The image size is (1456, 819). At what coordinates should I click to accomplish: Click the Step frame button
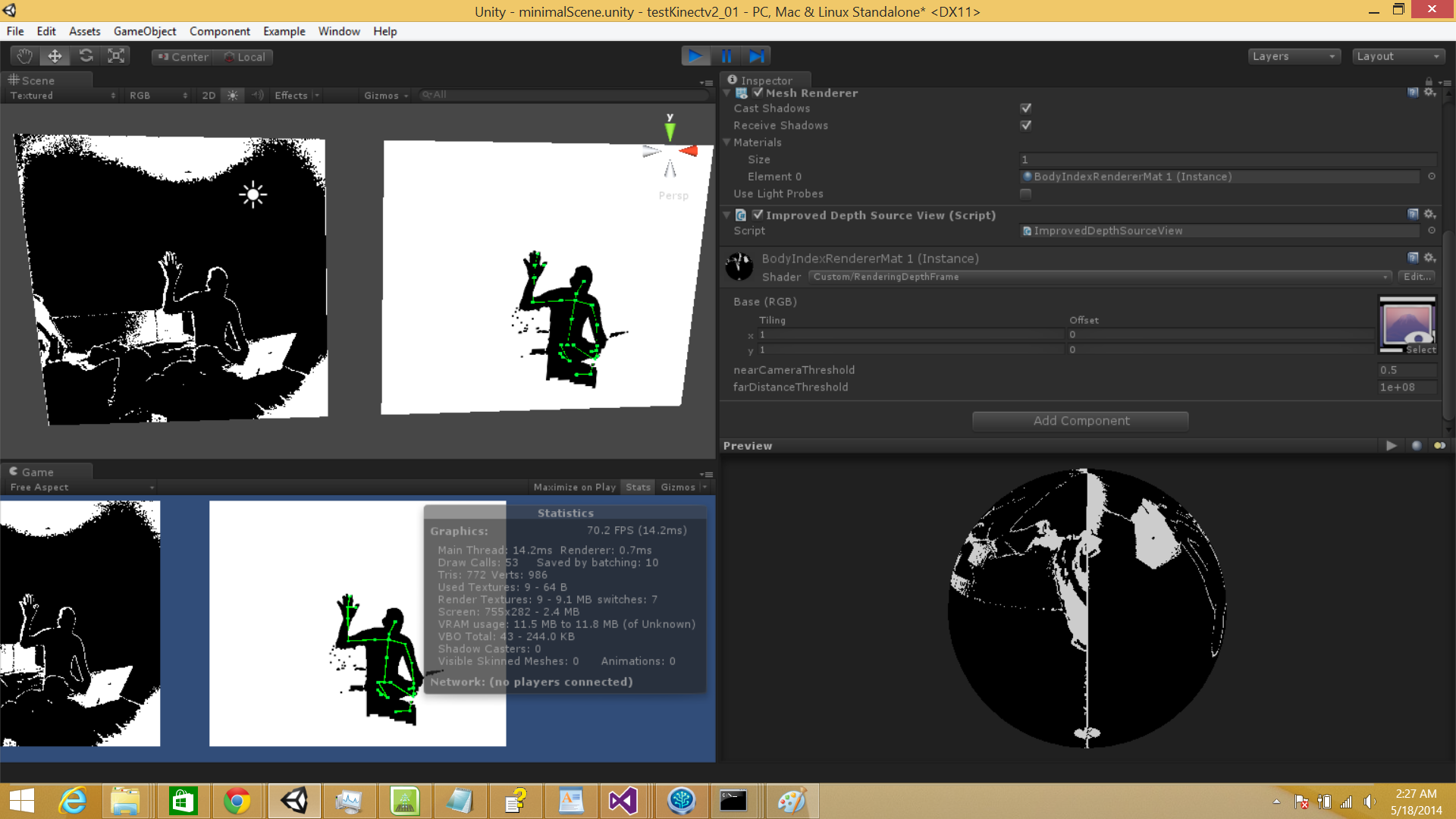point(756,56)
